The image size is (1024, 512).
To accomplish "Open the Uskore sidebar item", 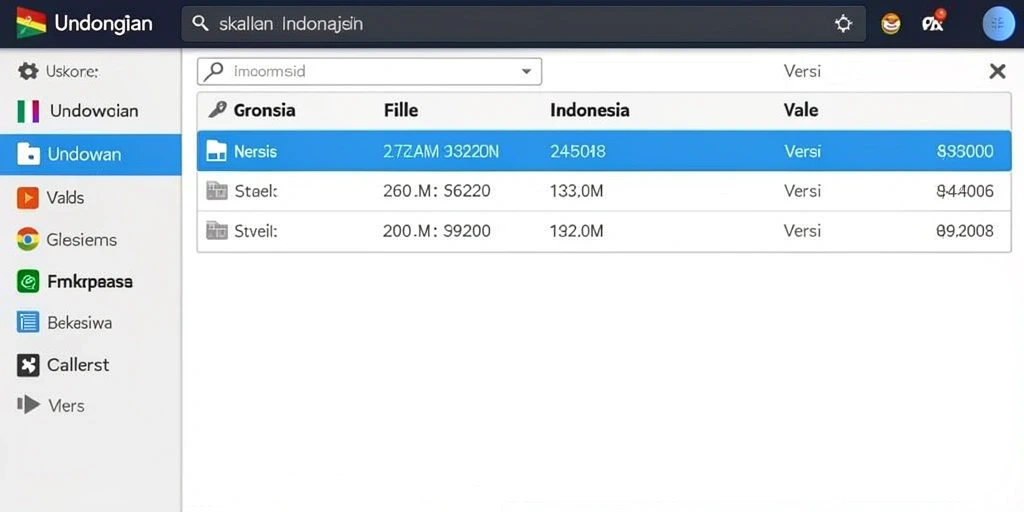I will [91, 71].
